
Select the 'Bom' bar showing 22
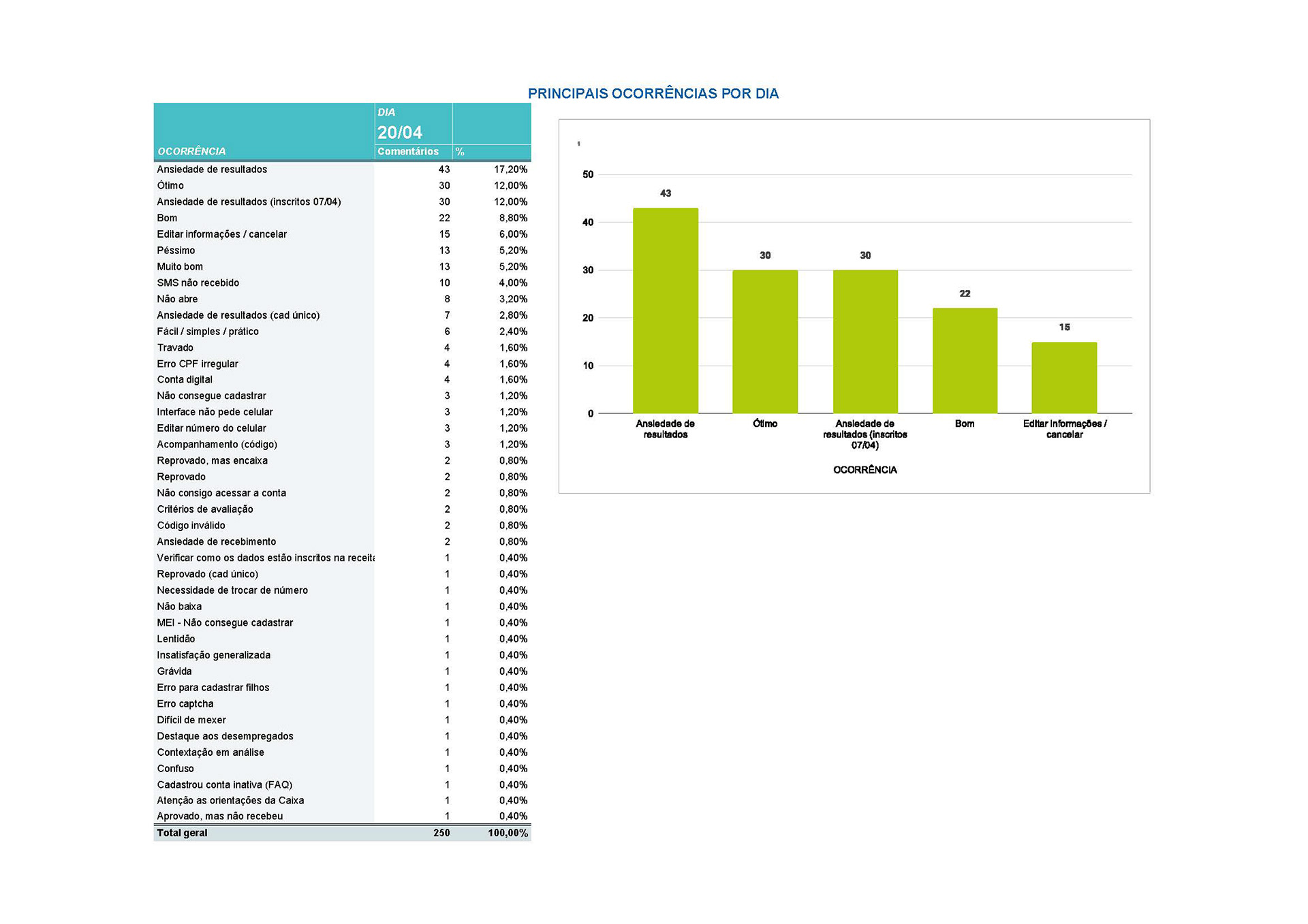tap(964, 360)
